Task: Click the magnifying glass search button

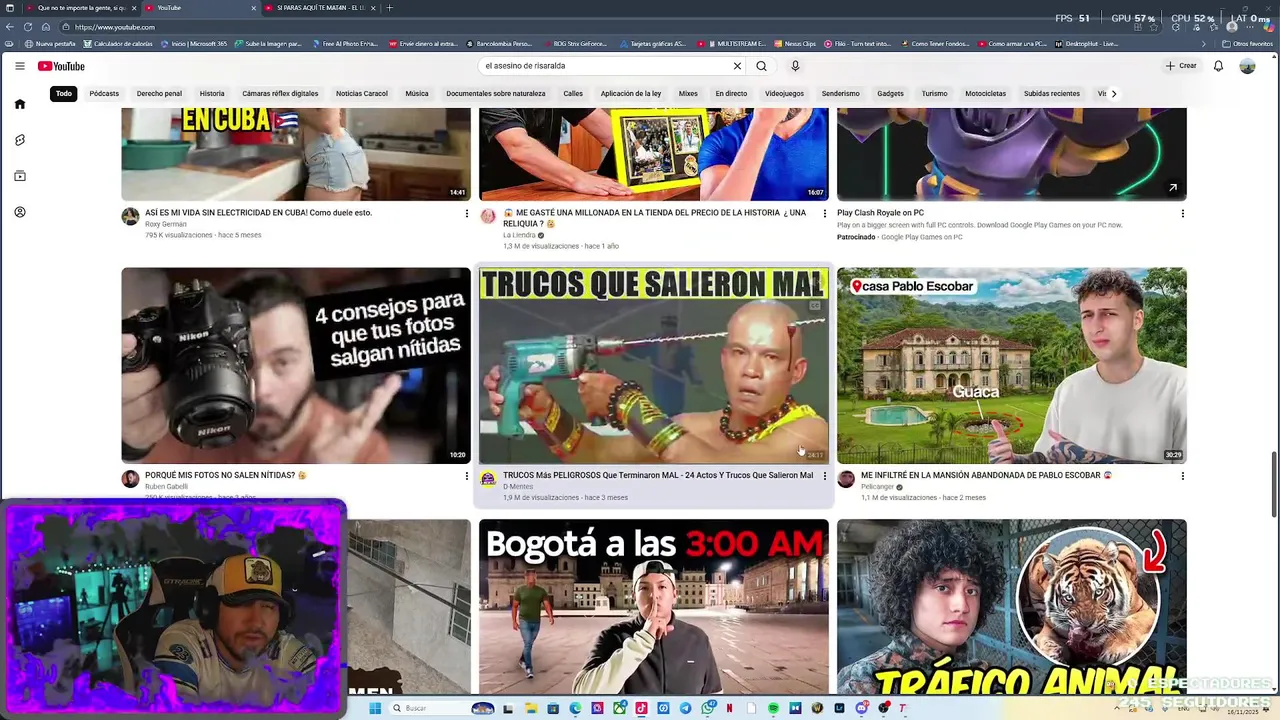Action: coord(761,66)
